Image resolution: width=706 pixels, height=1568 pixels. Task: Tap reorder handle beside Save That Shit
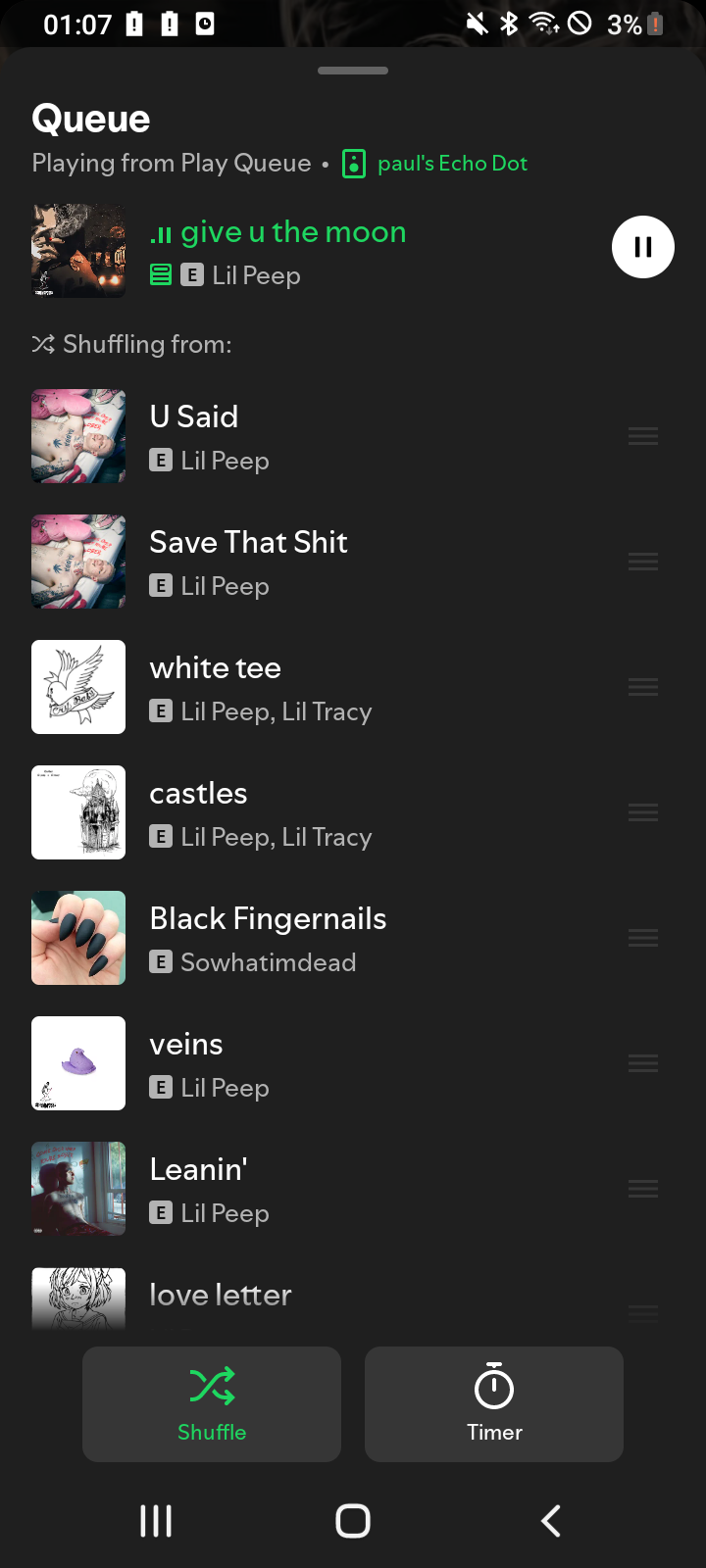[643, 562]
